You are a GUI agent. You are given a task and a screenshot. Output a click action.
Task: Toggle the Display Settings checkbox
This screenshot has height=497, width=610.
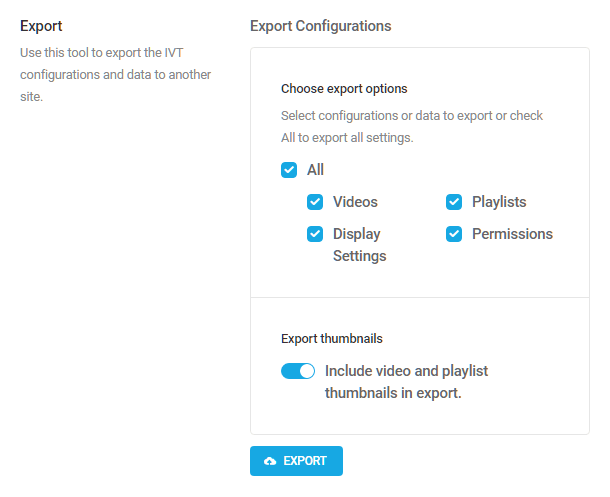[x=315, y=234]
